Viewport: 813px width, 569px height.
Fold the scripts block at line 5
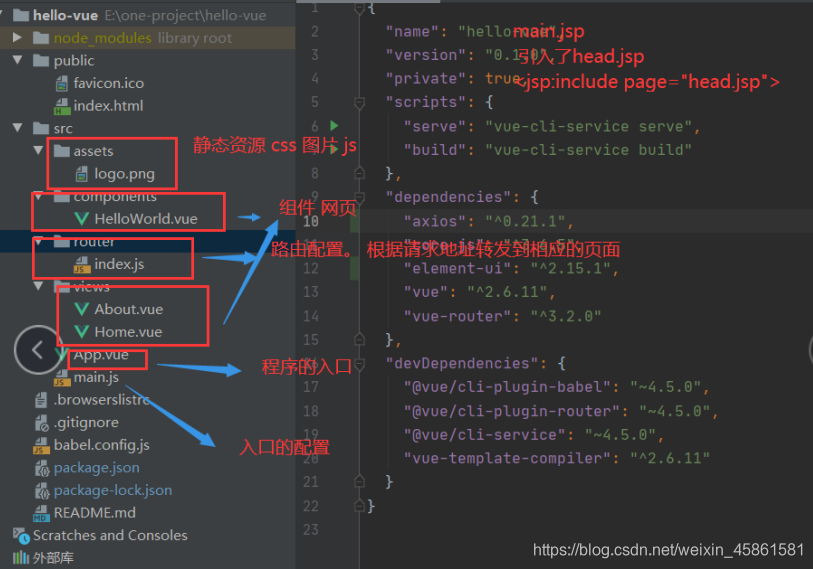(359, 103)
